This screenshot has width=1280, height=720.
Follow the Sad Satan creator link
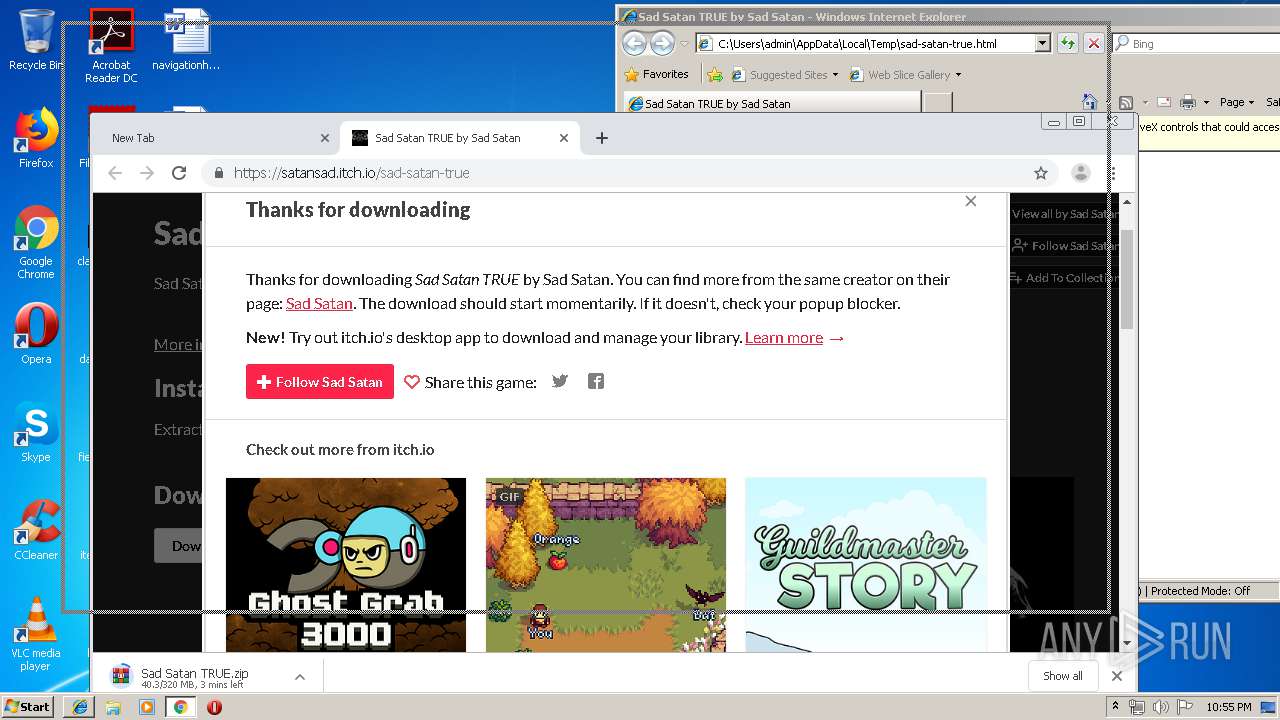click(319, 303)
